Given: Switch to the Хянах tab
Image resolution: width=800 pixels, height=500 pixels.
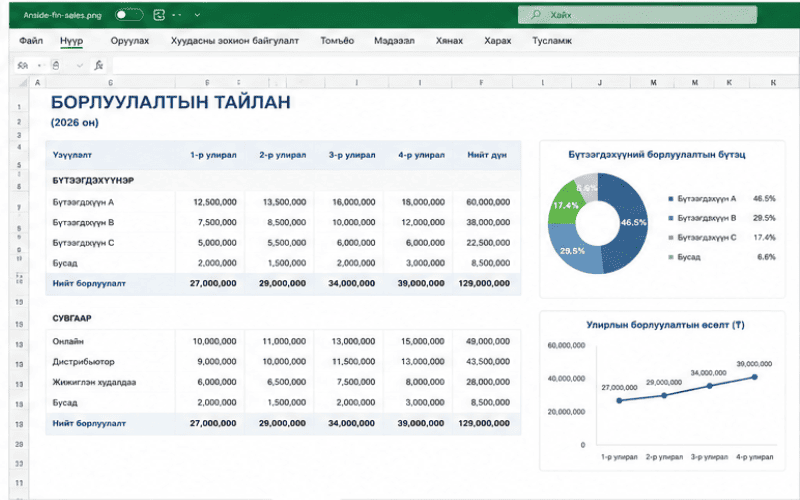Looking at the screenshot, I should coord(449,40).
